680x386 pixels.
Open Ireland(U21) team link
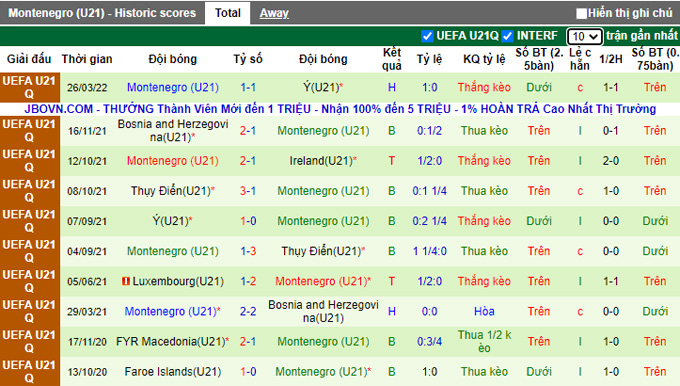tap(323, 161)
